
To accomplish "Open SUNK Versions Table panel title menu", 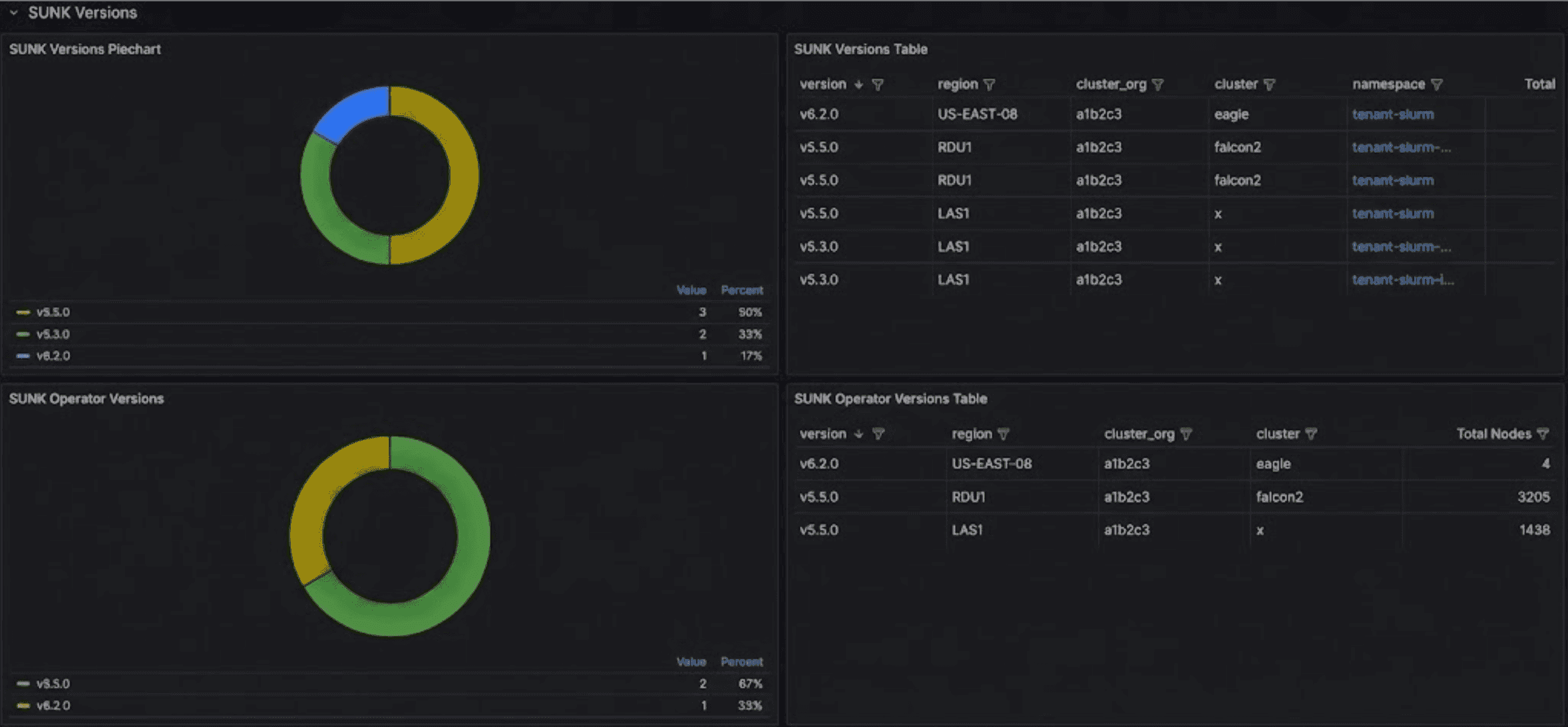I will click(861, 49).
